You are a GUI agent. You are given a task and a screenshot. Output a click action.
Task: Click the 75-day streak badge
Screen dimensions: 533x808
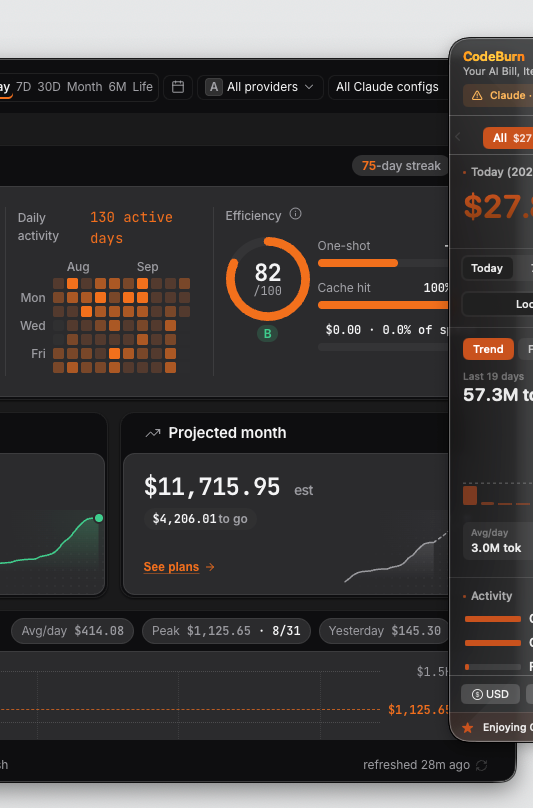[401, 165]
